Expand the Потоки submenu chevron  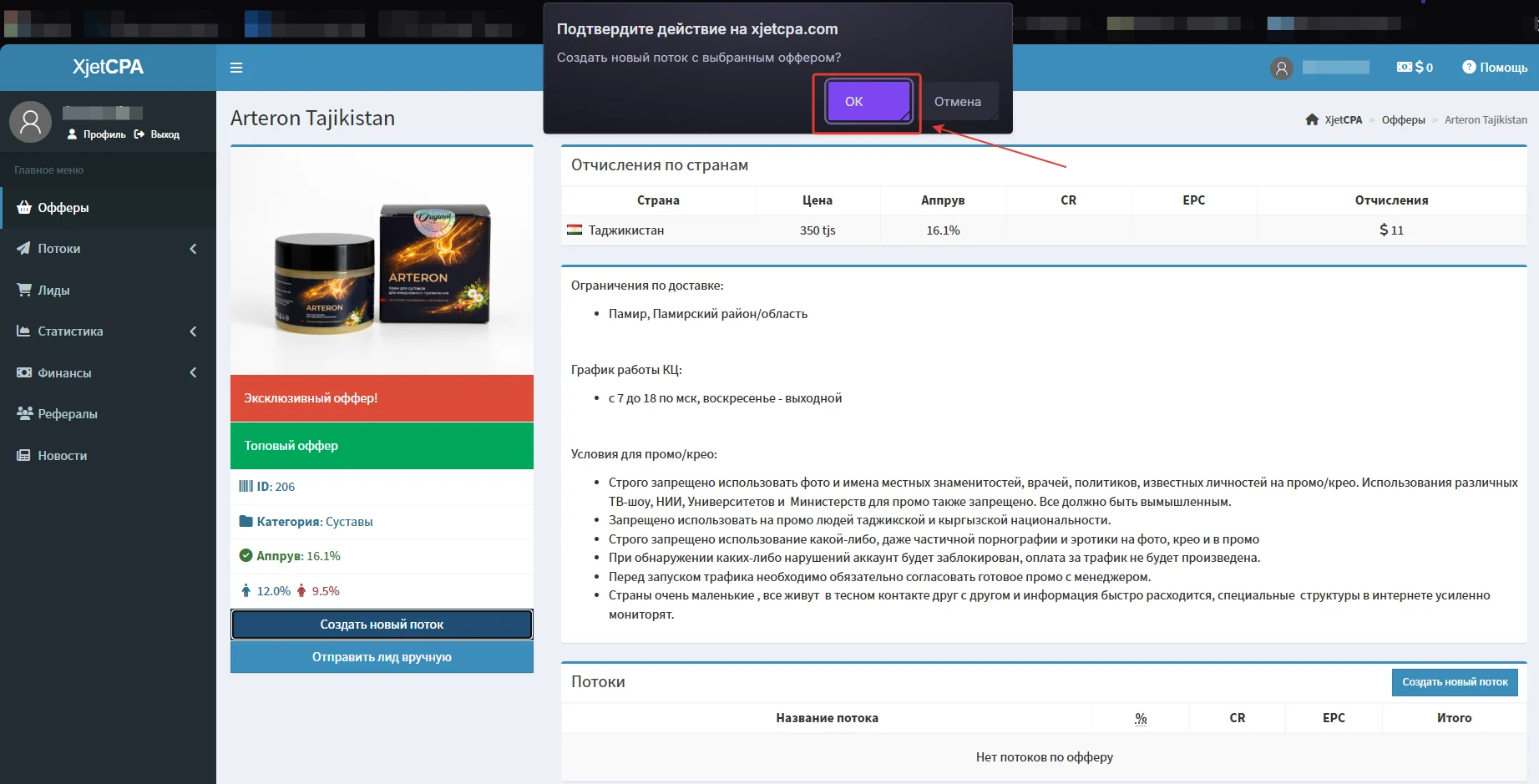click(x=193, y=249)
